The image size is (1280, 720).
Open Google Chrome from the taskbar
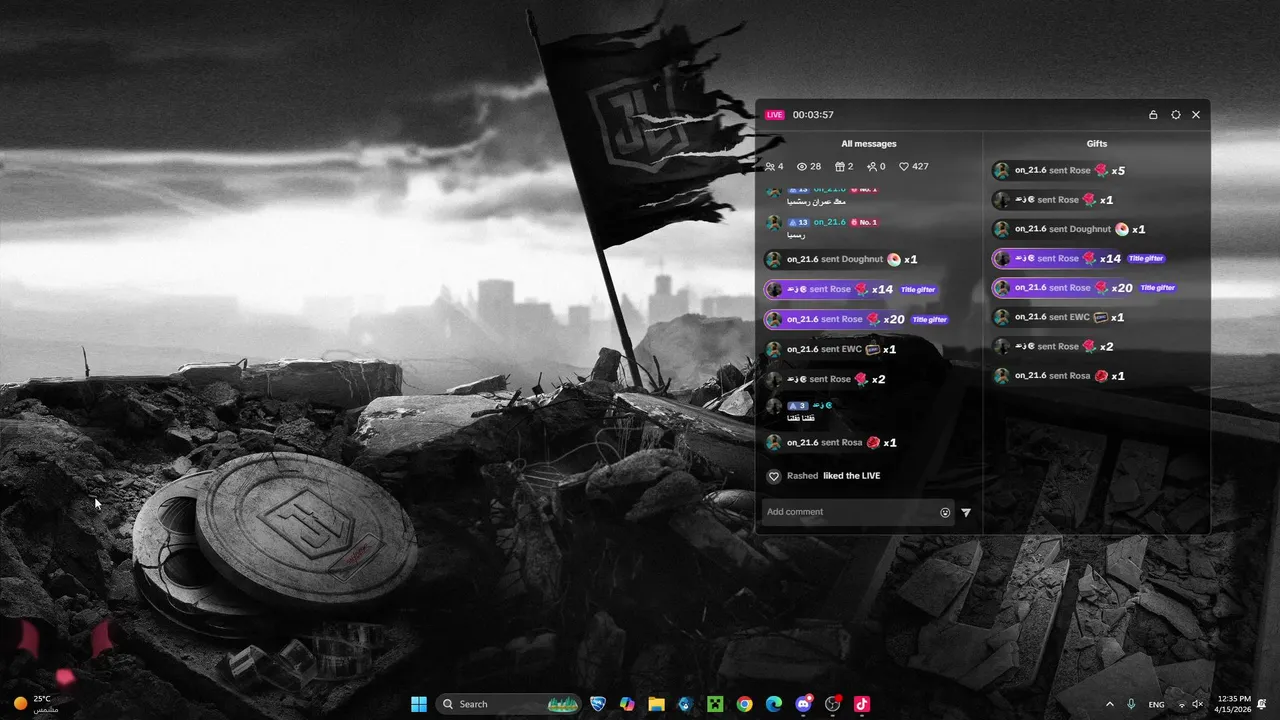tap(744, 704)
